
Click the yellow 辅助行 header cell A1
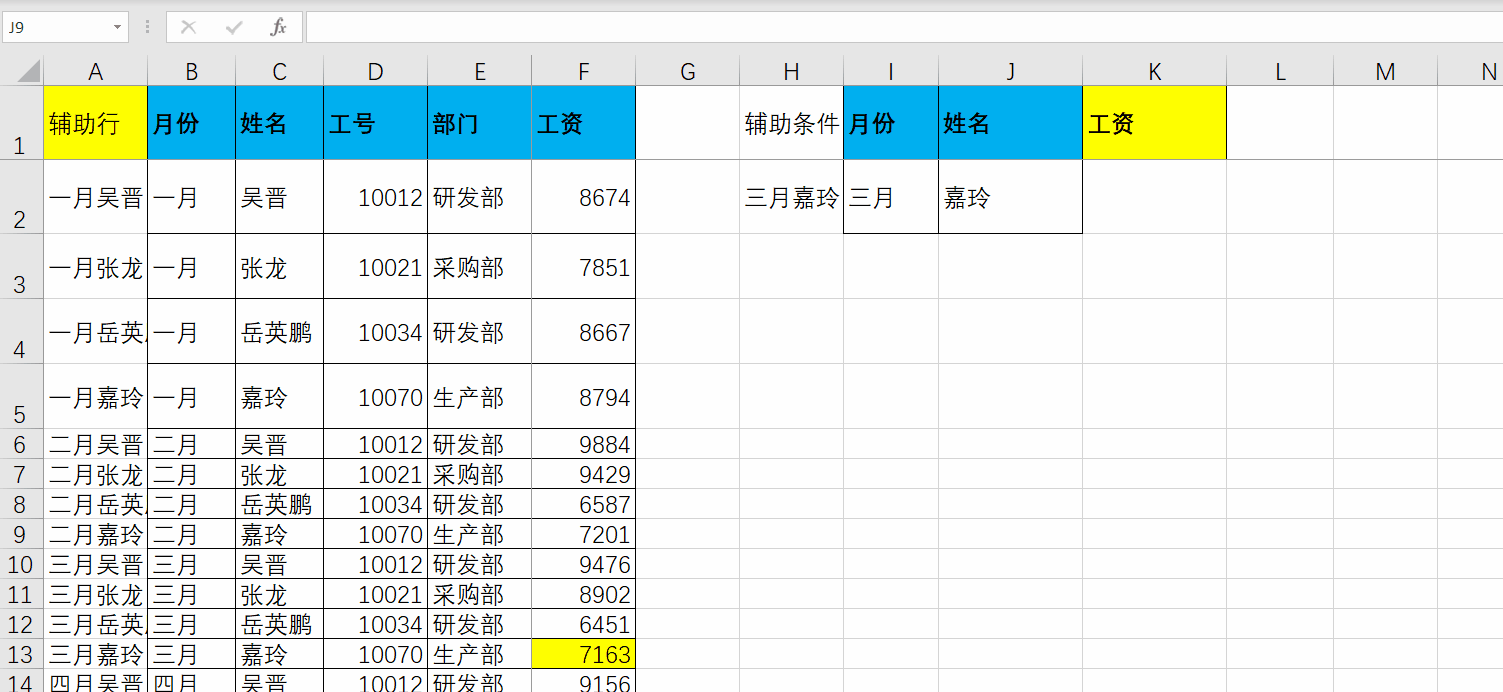point(95,122)
